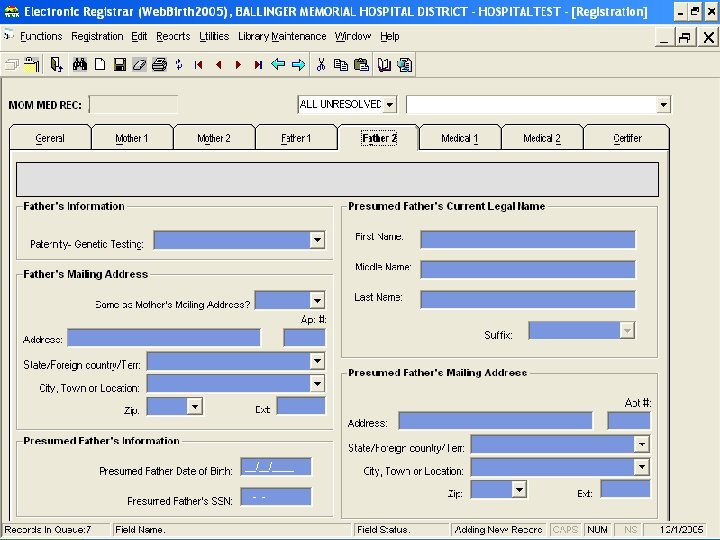
Task: Click the scissors cut icon
Action: 321,65
